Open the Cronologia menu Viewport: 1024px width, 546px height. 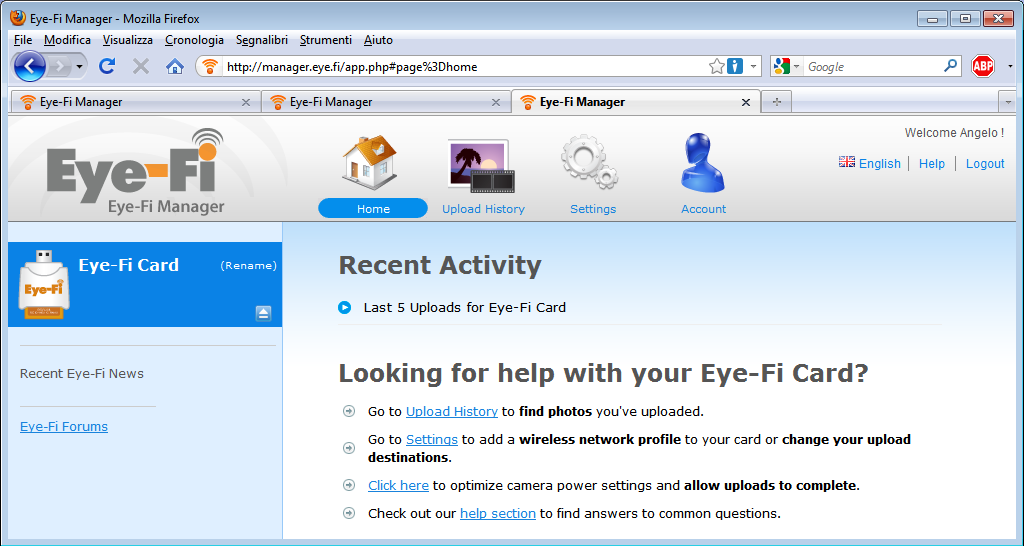click(194, 40)
